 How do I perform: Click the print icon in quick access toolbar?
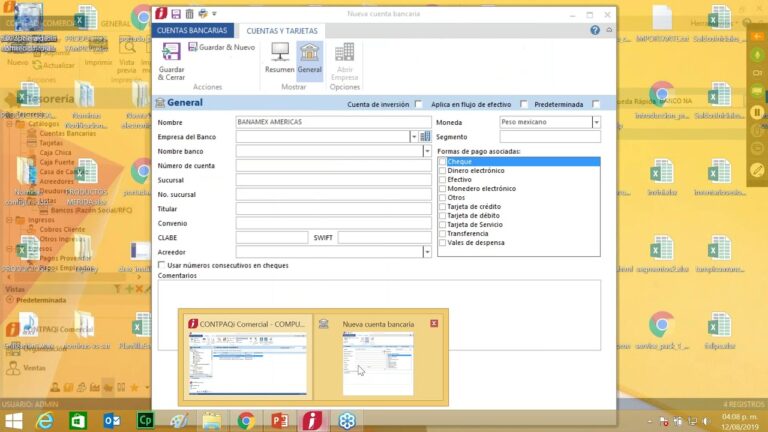coord(203,14)
